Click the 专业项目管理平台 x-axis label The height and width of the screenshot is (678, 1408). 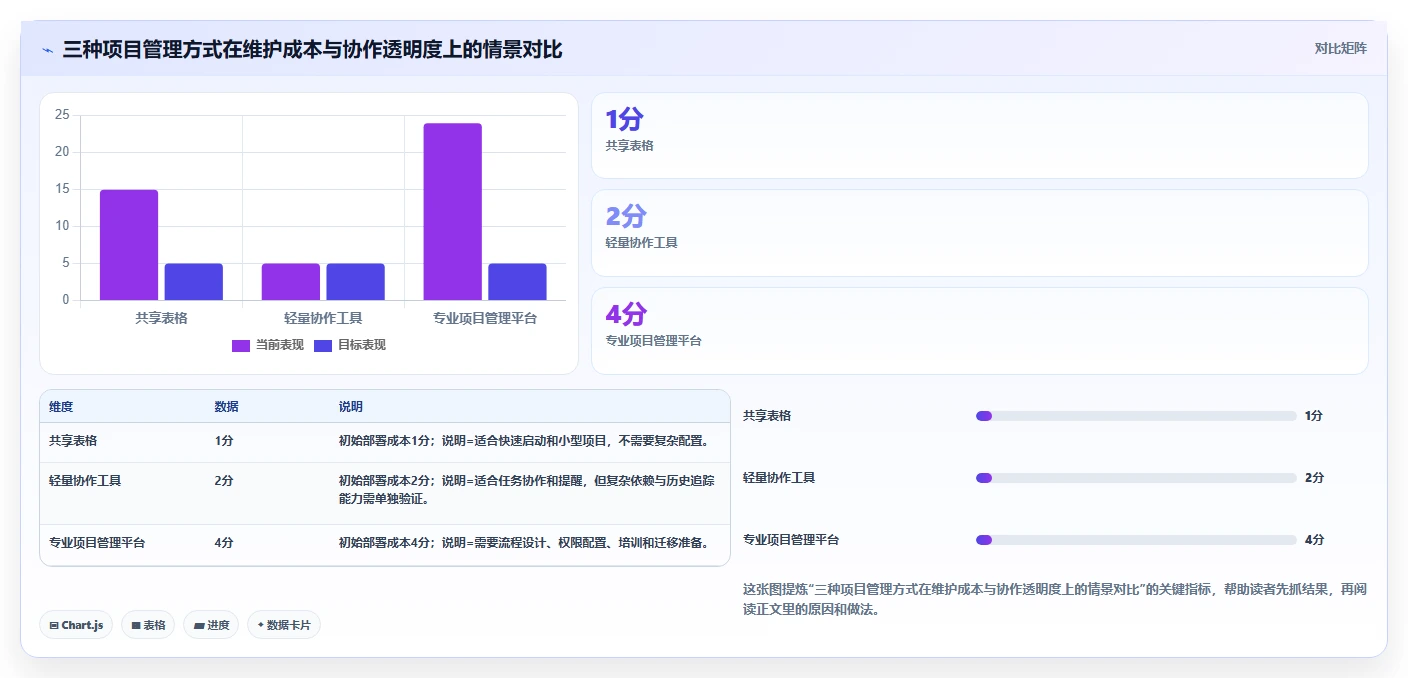(485, 318)
